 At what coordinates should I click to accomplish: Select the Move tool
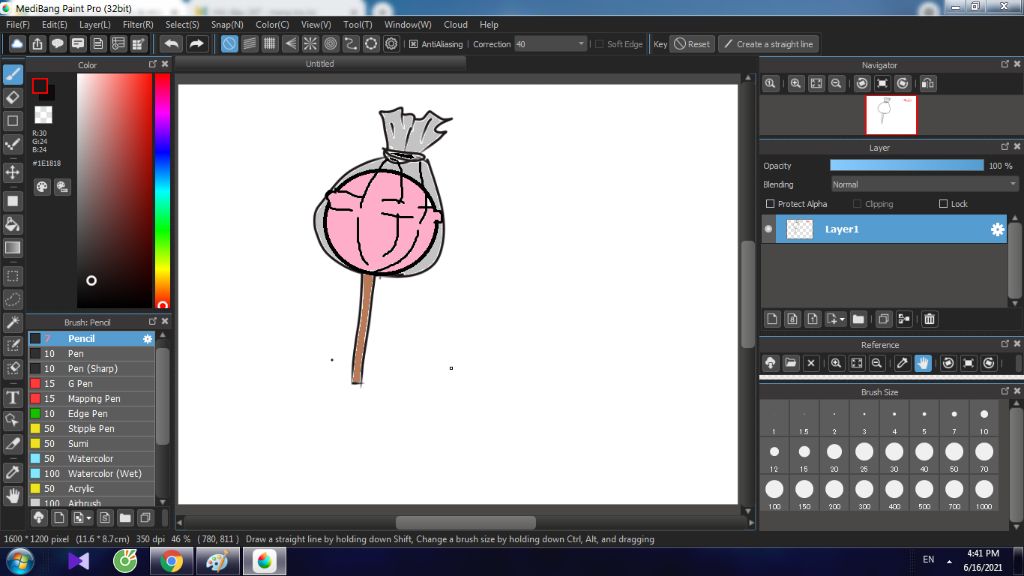pyautogui.click(x=12, y=172)
